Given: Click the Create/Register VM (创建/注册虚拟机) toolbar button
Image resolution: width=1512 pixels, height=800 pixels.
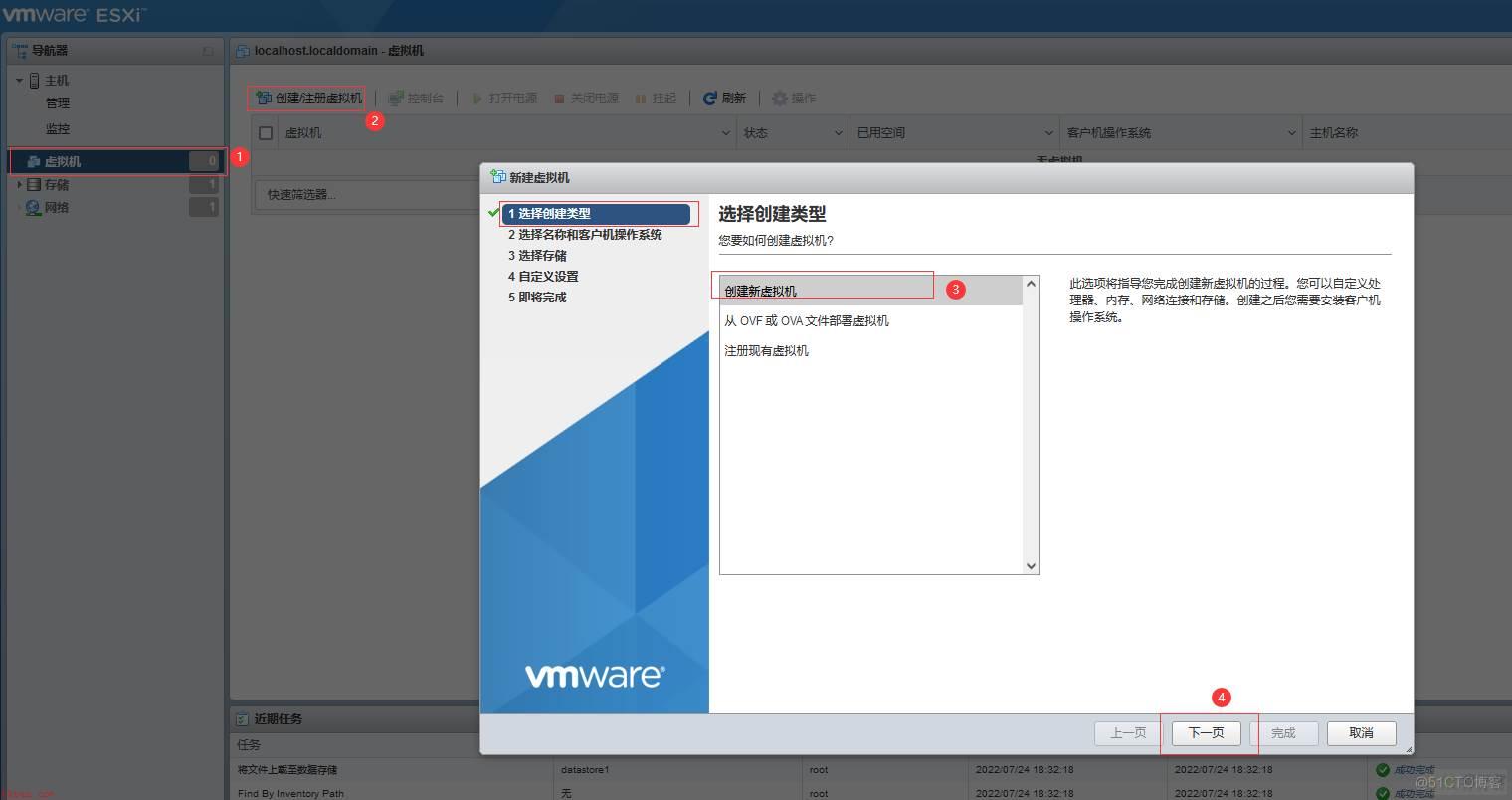Looking at the screenshot, I should point(308,98).
